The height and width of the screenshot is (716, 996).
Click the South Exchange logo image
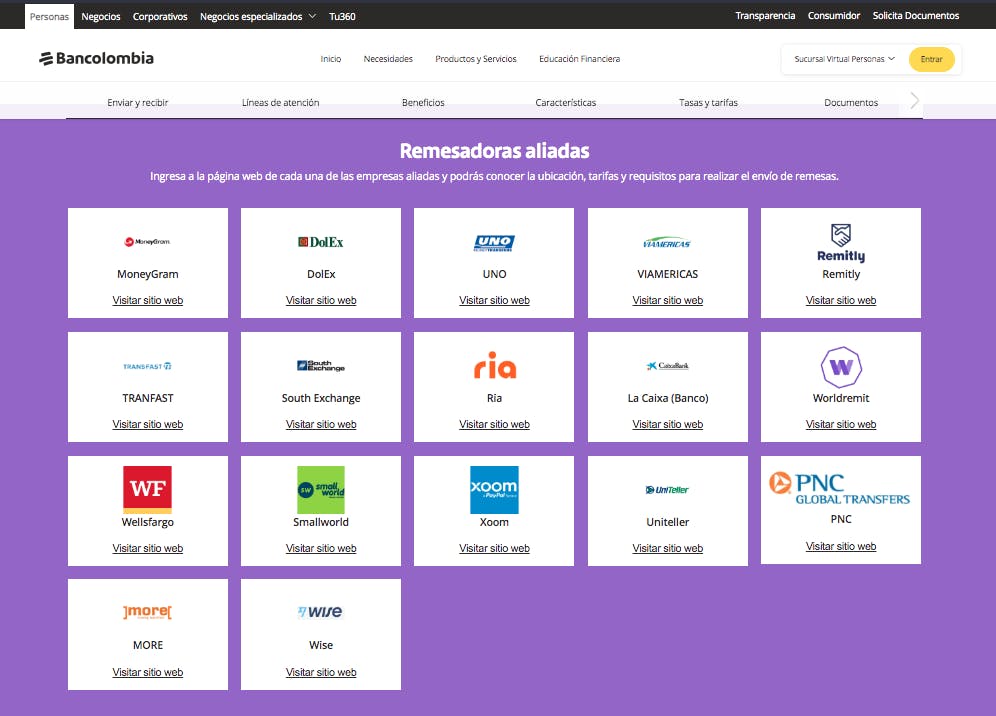pyautogui.click(x=321, y=366)
